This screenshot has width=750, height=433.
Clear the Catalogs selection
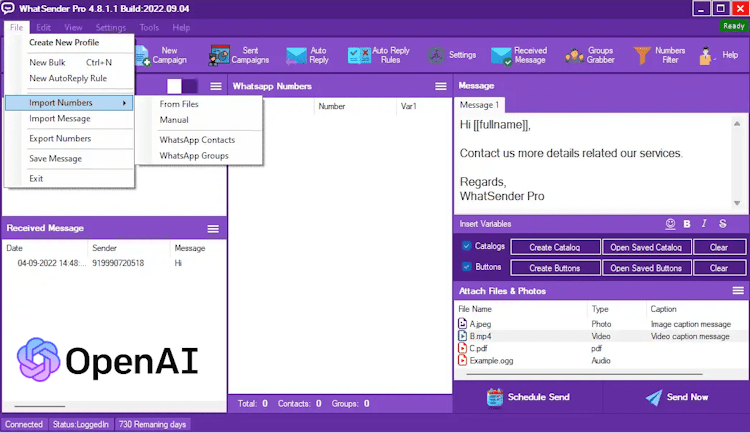pos(719,247)
